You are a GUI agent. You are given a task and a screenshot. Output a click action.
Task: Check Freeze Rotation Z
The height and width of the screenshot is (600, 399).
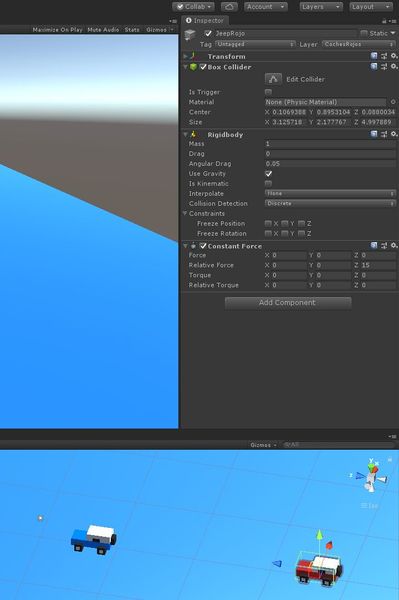click(x=301, y=233)
